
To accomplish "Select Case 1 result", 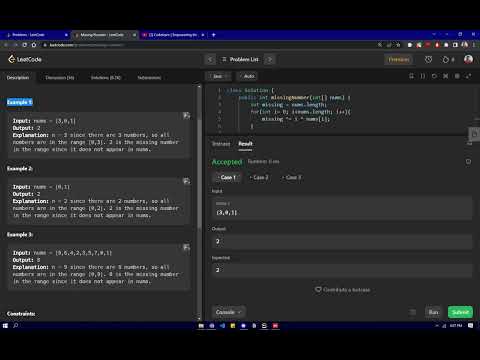I will [227, 178].
